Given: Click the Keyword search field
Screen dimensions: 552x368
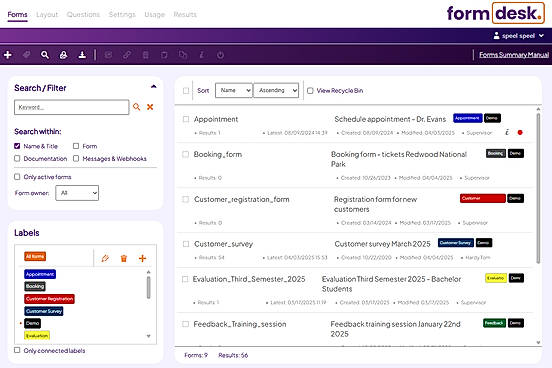Looking at the screenshot, I should (71, 107).
